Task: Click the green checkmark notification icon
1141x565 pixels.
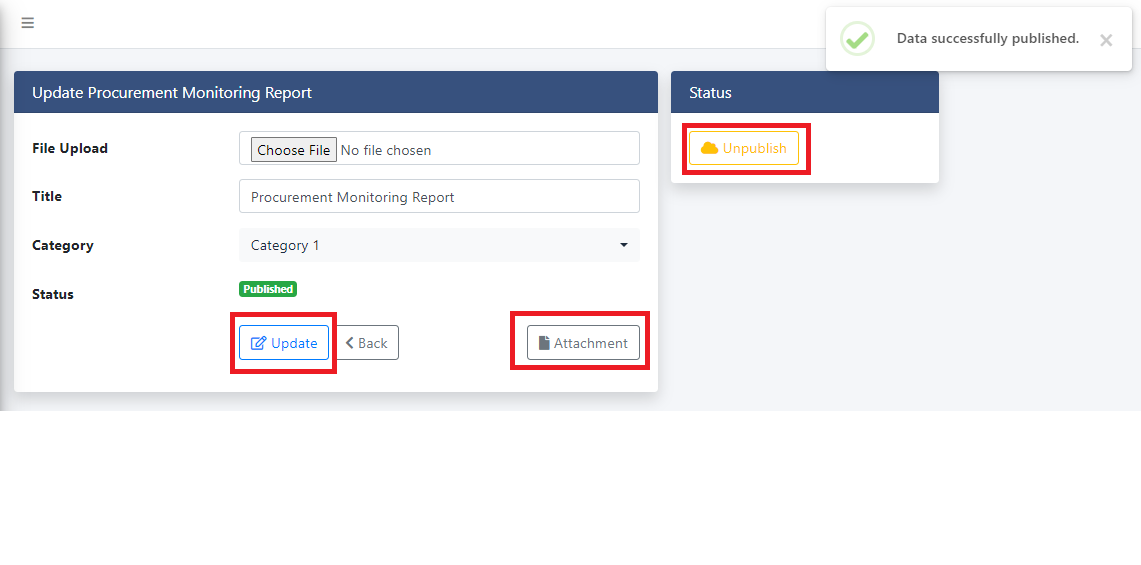Action: tap(857, 39)
